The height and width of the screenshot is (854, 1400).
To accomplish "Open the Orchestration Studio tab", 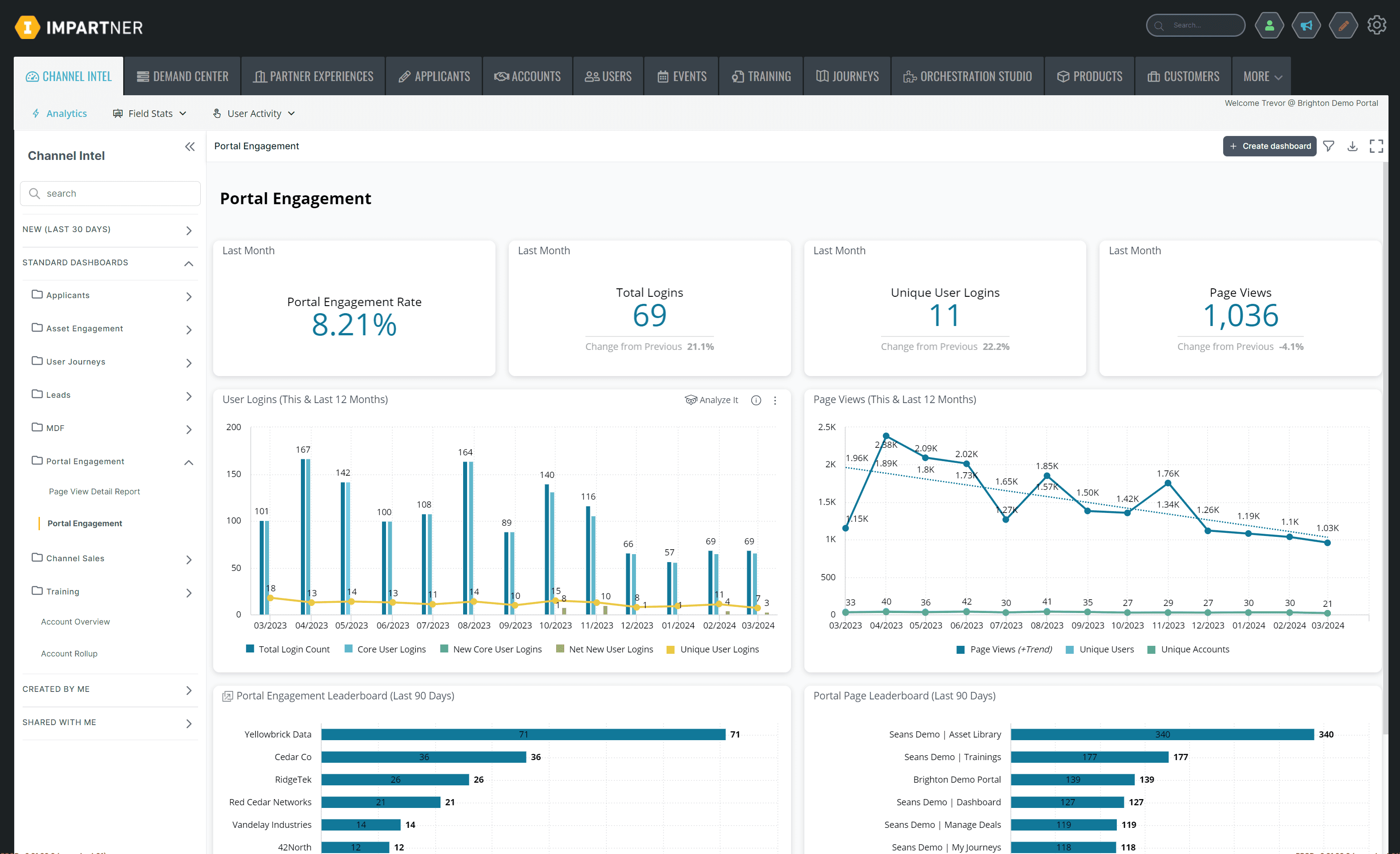I will click(967, 76).
